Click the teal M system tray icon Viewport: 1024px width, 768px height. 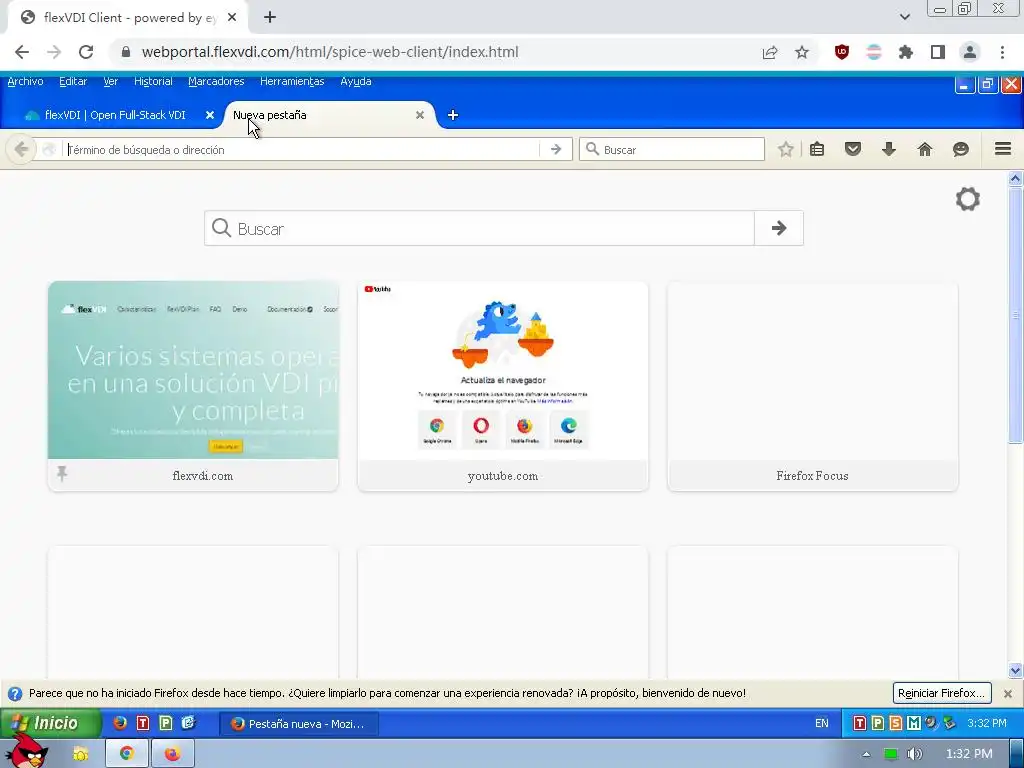tap(913, 723)
